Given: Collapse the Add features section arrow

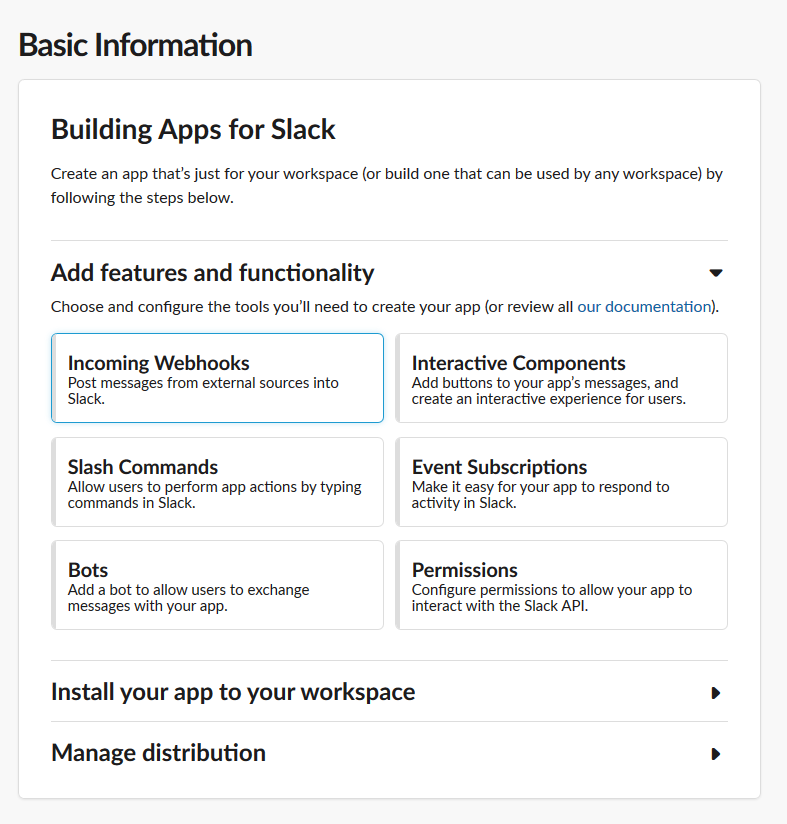Looking at the screenshot, I should click(716, 273).
